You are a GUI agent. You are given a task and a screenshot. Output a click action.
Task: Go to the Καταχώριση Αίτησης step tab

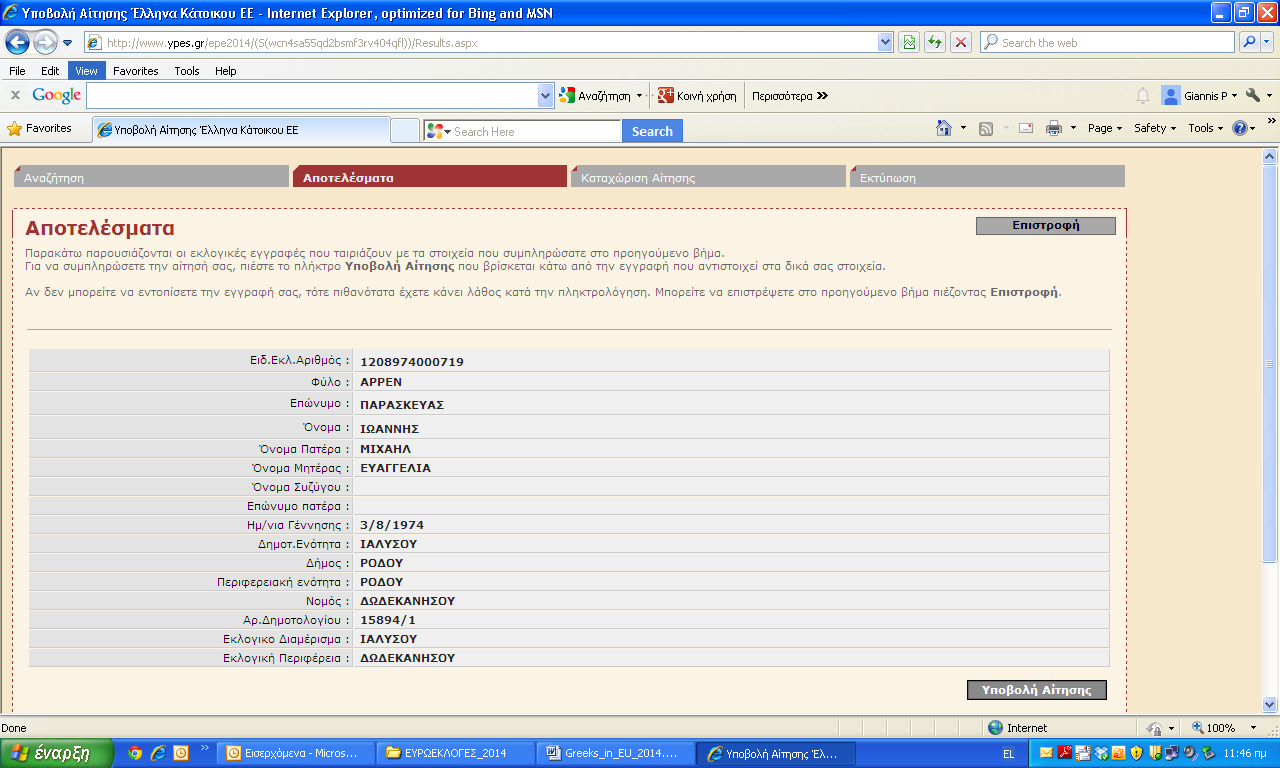point(708,177)
